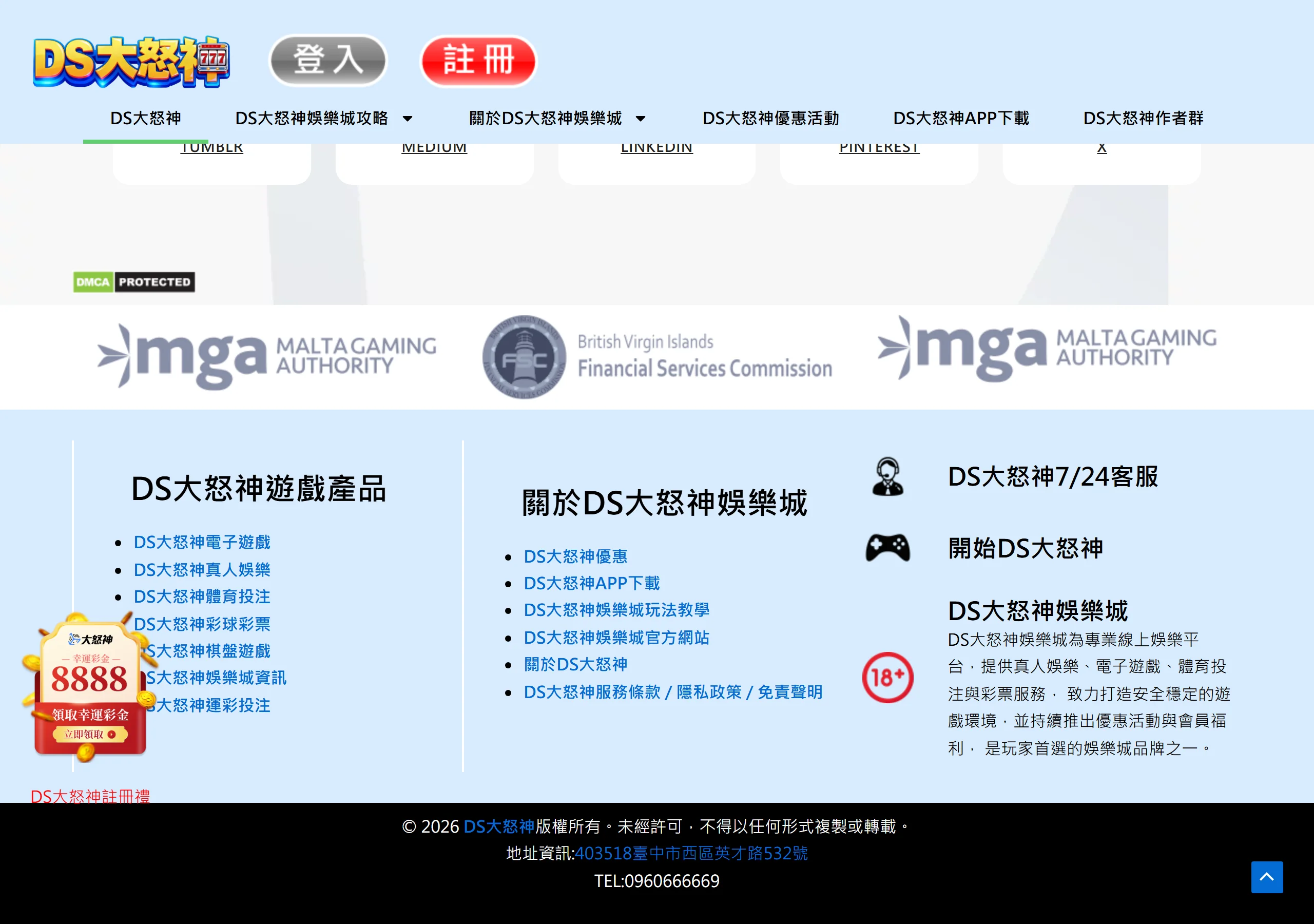Open the 臺中市西區英才路532號 address link

pyautogui.click(x=691, y=854)
